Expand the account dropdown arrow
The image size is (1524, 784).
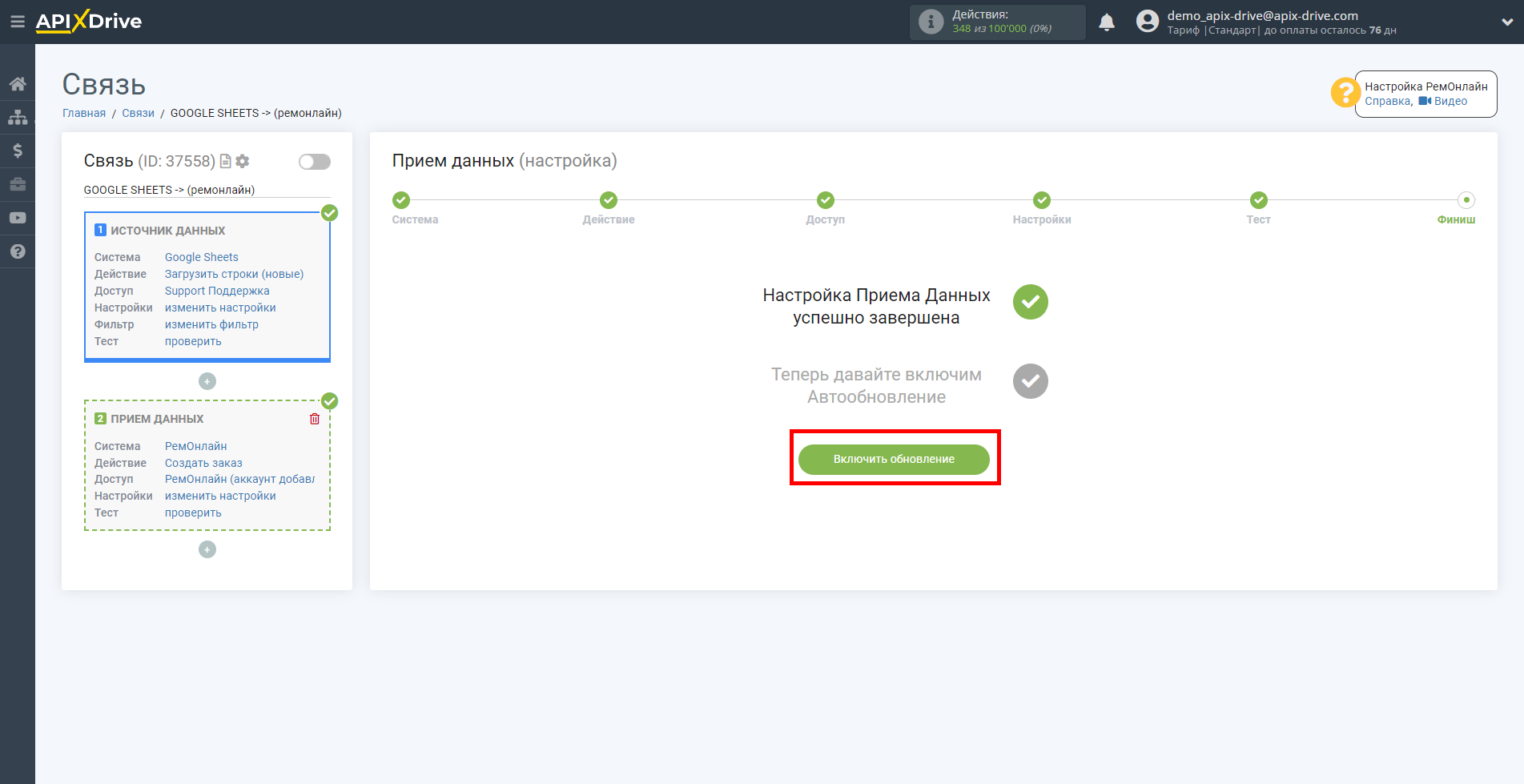[x=1507, y=22]
